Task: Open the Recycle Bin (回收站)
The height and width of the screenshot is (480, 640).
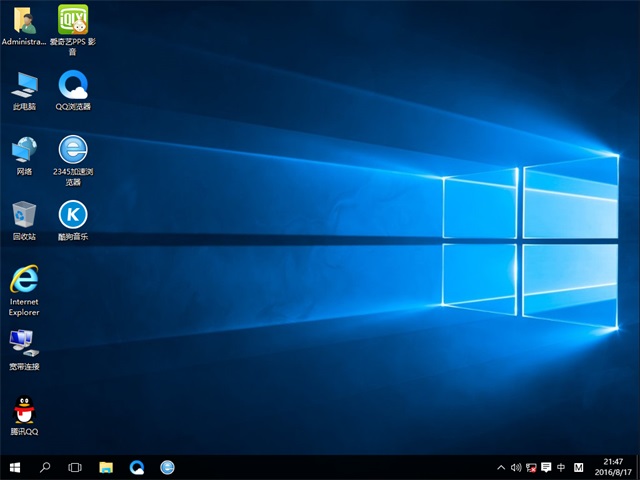Action: coord(24,214)
